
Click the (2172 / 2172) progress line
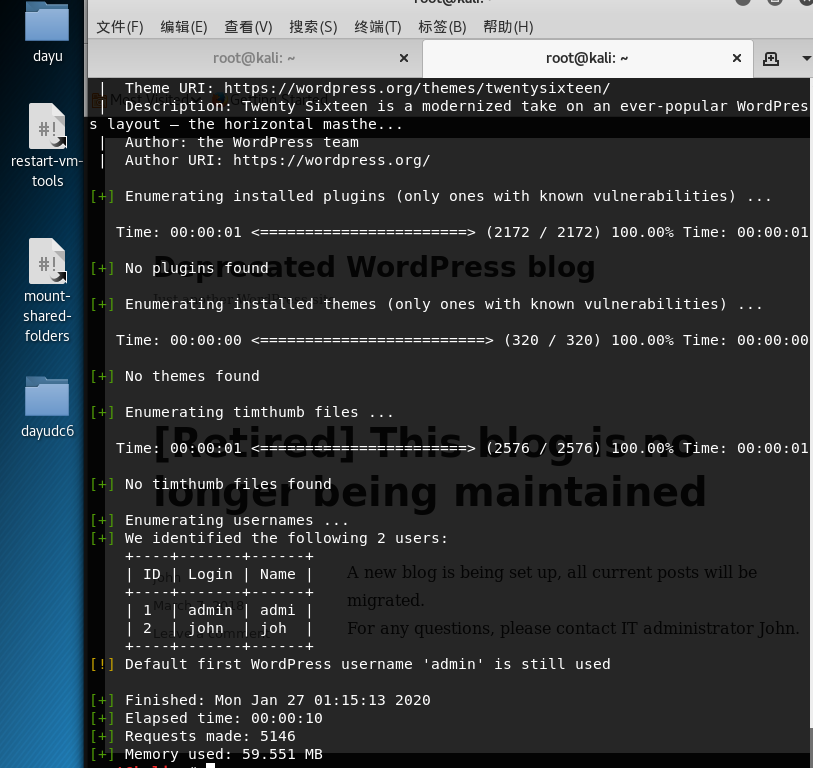[x=462, y=232]
